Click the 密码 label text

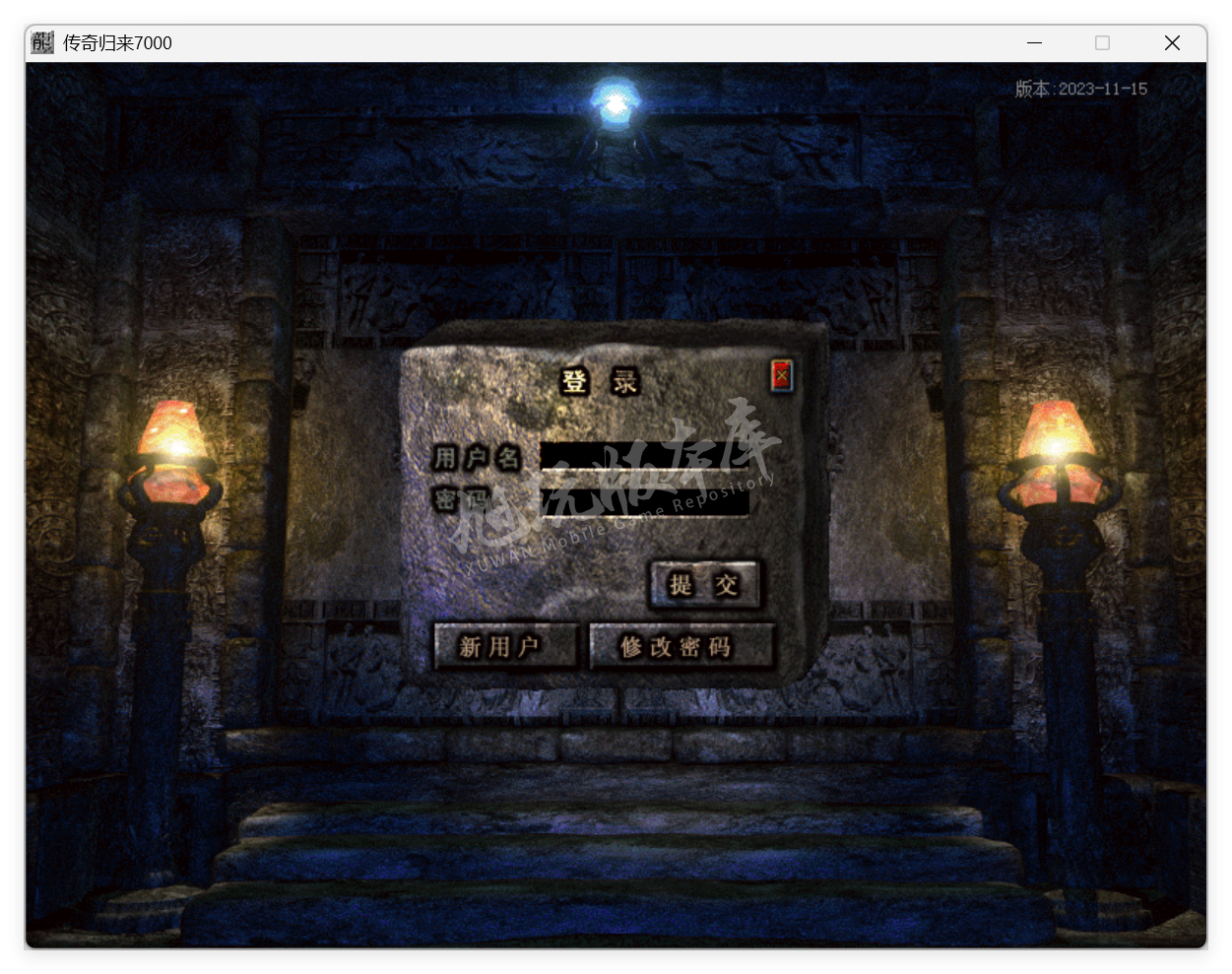click(463, 499)
